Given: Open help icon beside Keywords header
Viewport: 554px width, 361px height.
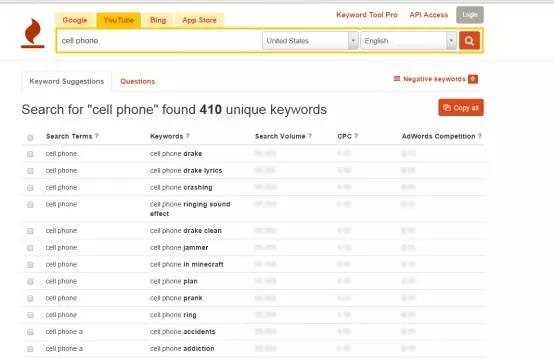Looking at the screenshot, I should pos(188,136).
